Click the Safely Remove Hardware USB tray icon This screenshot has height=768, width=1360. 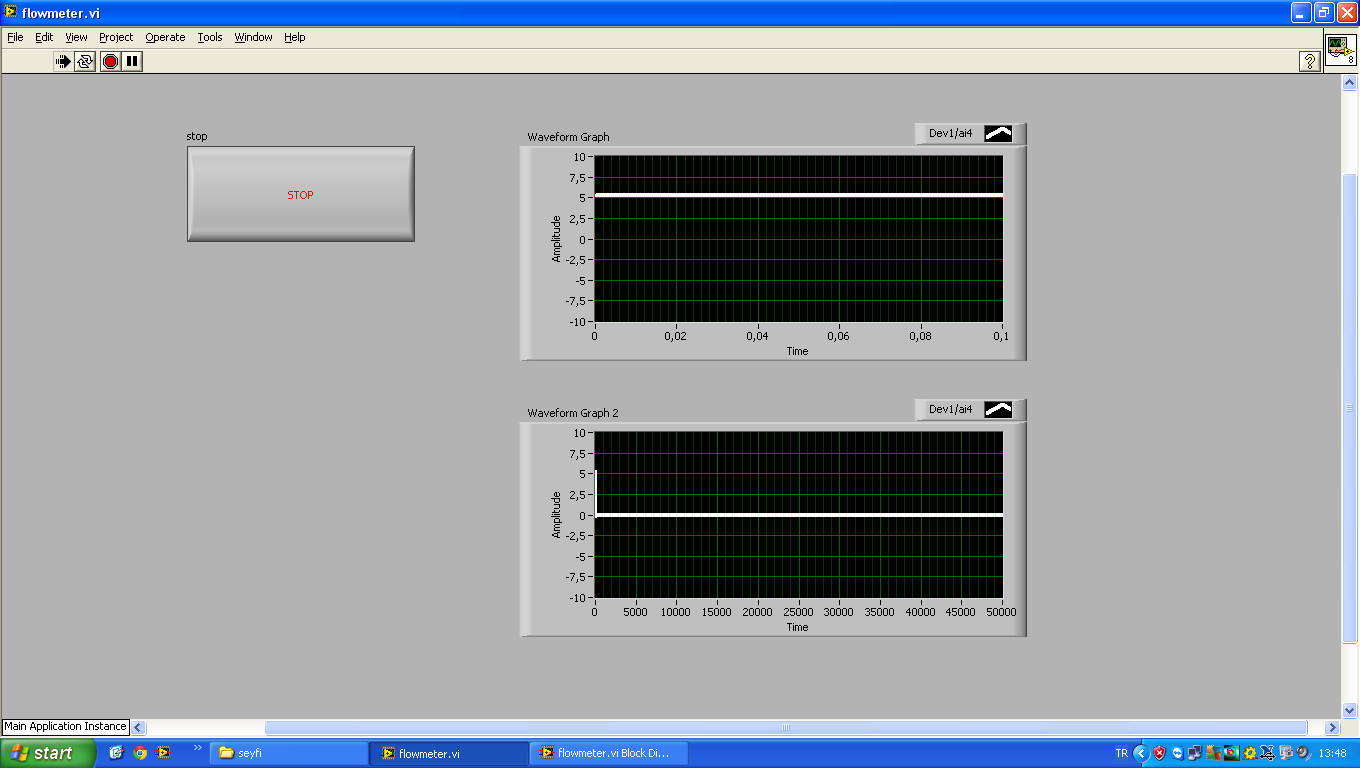pos(1268,753)
